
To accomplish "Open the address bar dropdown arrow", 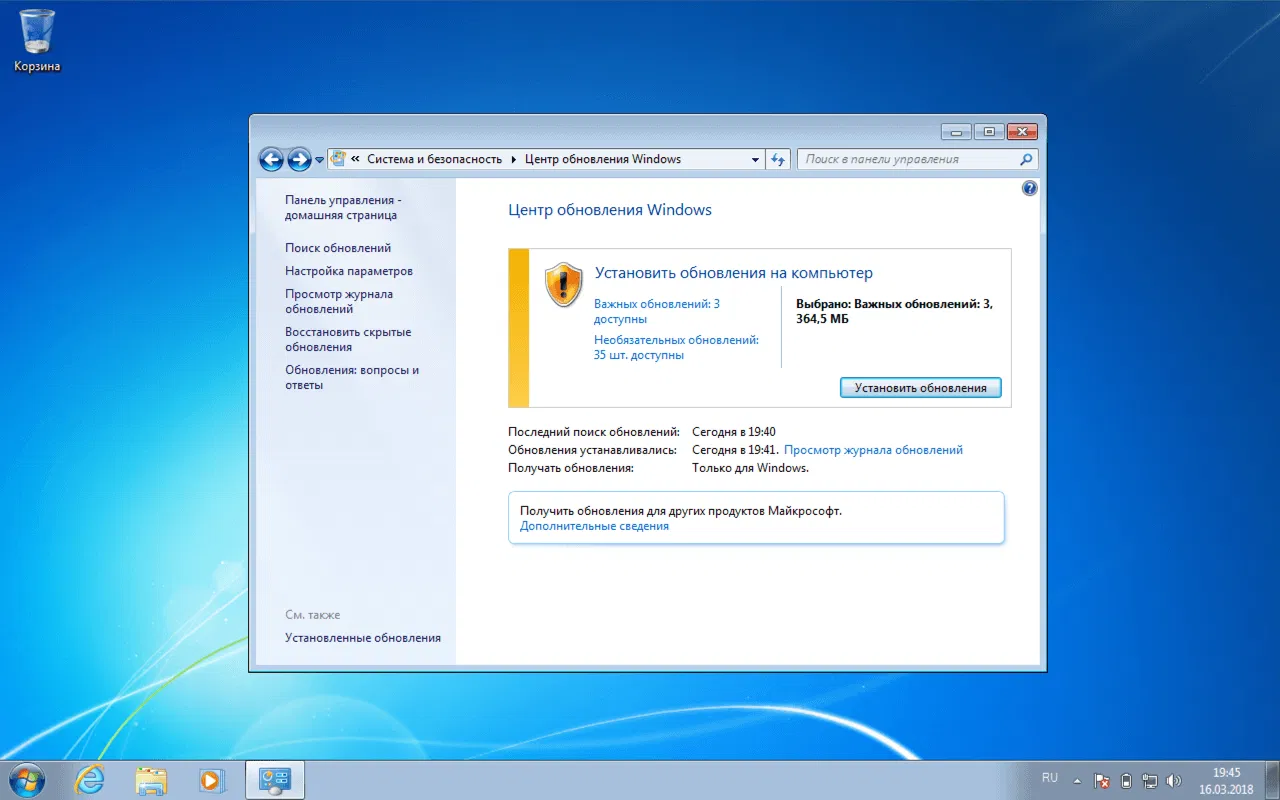I will pyautogui.click(x=755, y=159).
